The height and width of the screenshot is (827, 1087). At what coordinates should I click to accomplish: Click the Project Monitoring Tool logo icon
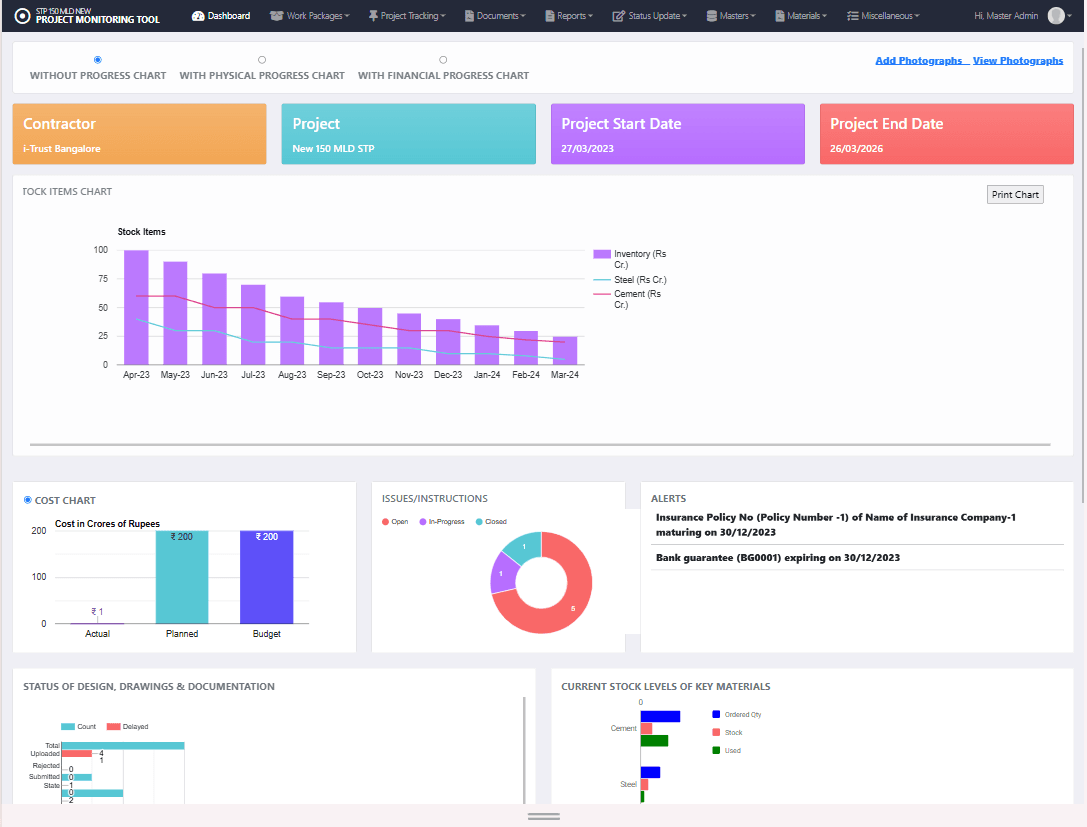click(22, 15)
